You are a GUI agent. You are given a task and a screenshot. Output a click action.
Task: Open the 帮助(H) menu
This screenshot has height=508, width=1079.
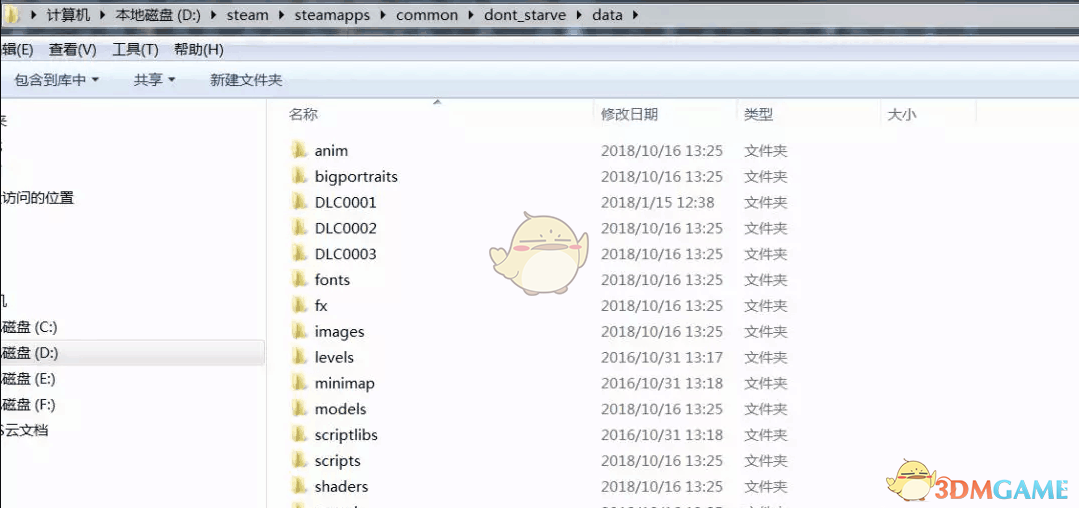pyautogui.click(x=199, y=50)
